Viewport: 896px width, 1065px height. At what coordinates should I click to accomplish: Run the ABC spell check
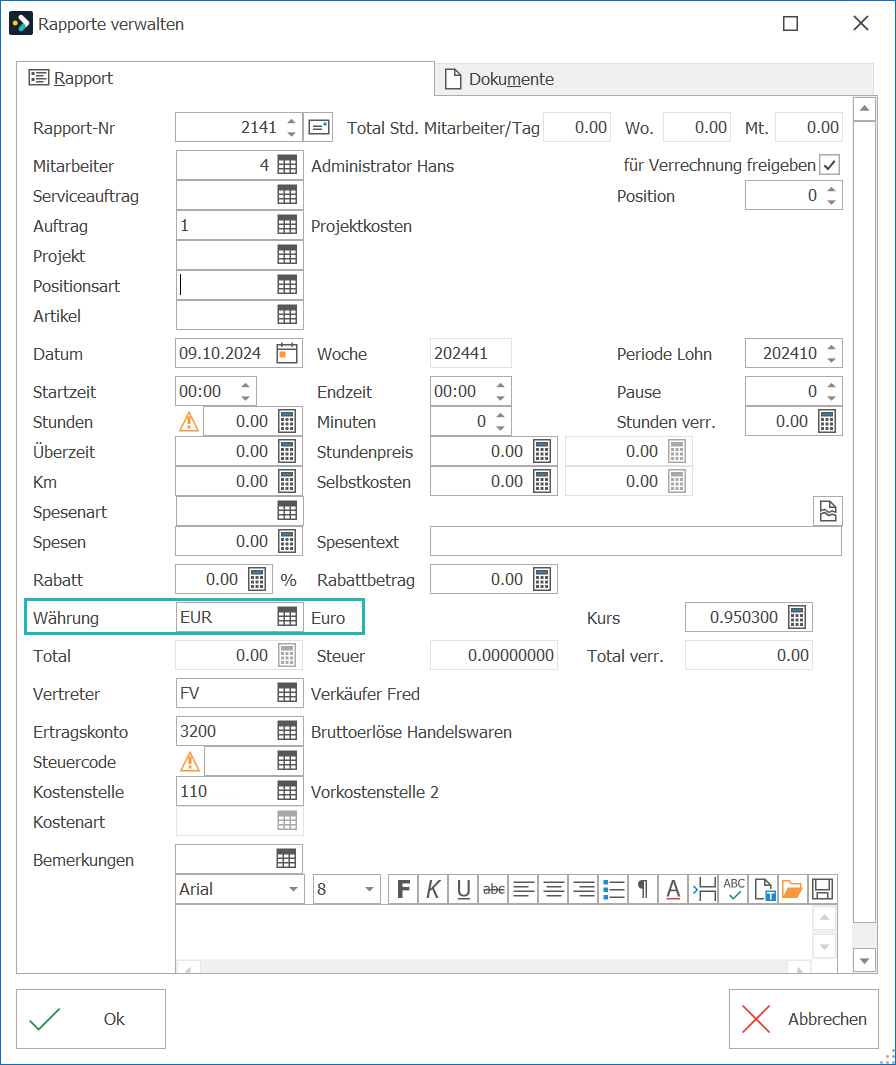(734, 888)
